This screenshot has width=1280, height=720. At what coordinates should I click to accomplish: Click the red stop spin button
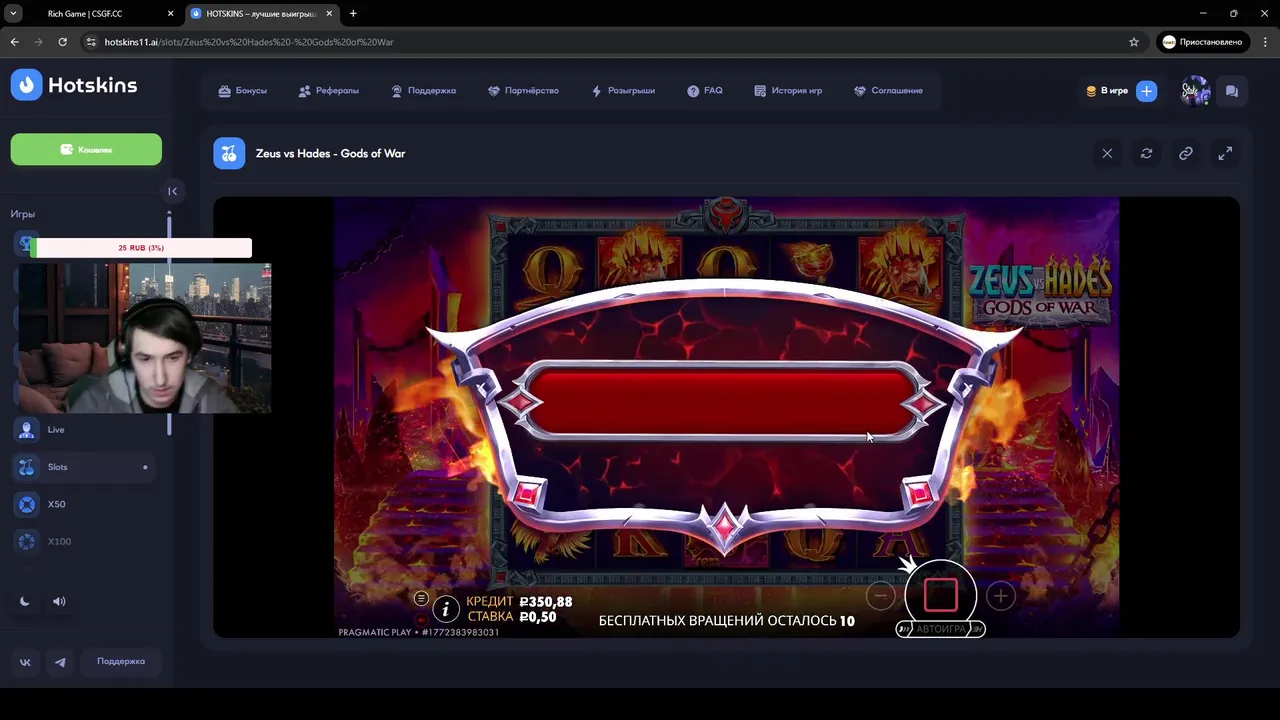pos(940,595)
